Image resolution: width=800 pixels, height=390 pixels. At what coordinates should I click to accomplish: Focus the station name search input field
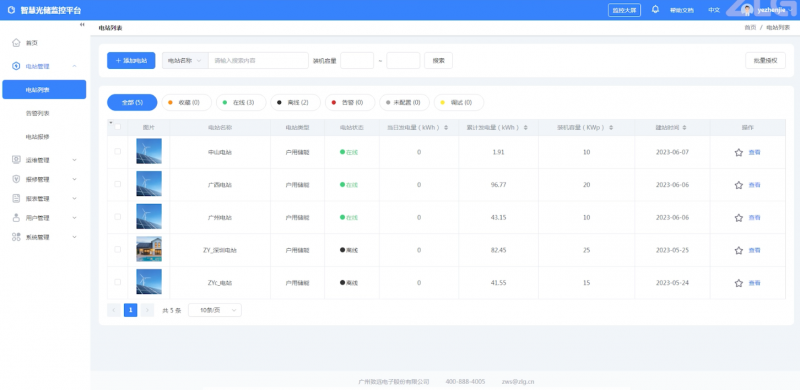[x=258, y=60]
